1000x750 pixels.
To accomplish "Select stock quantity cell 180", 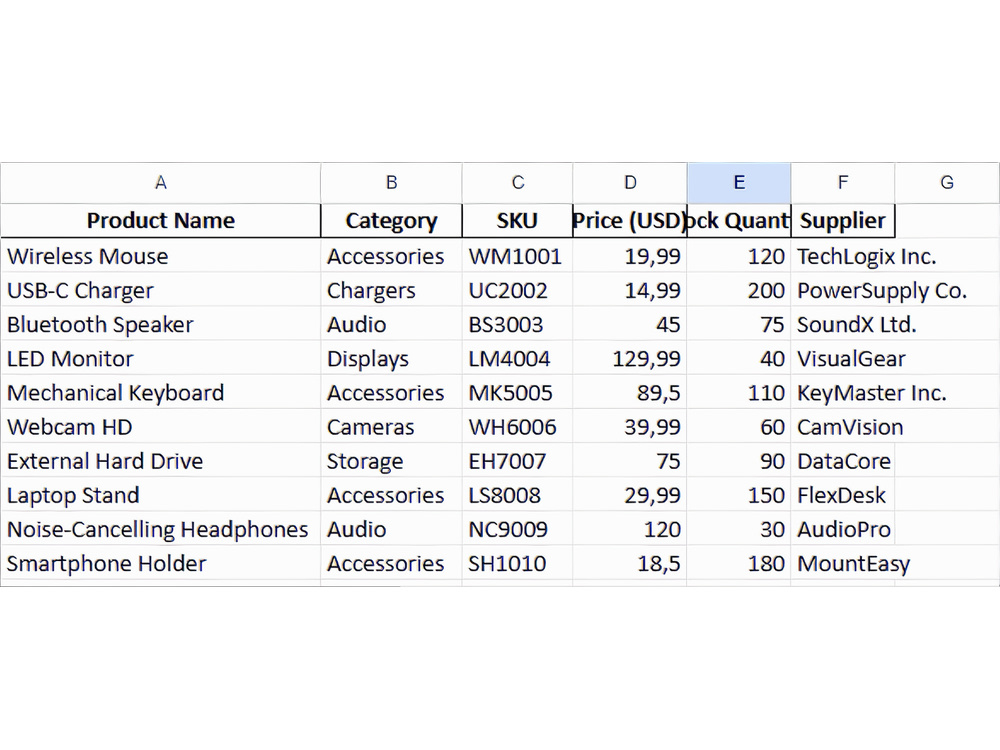I will pyautogui.click(x=739, y=564).
